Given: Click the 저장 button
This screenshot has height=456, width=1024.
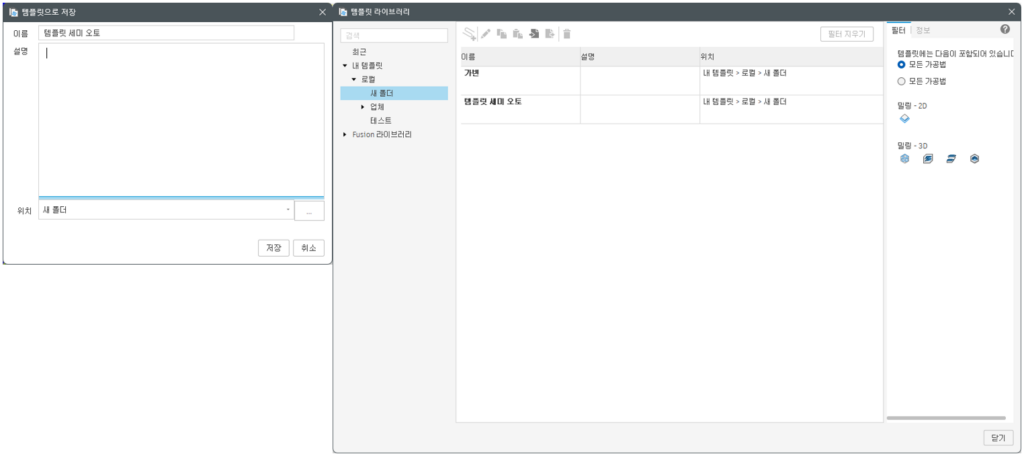Looking at the screenshot, I should click(274, 248).
